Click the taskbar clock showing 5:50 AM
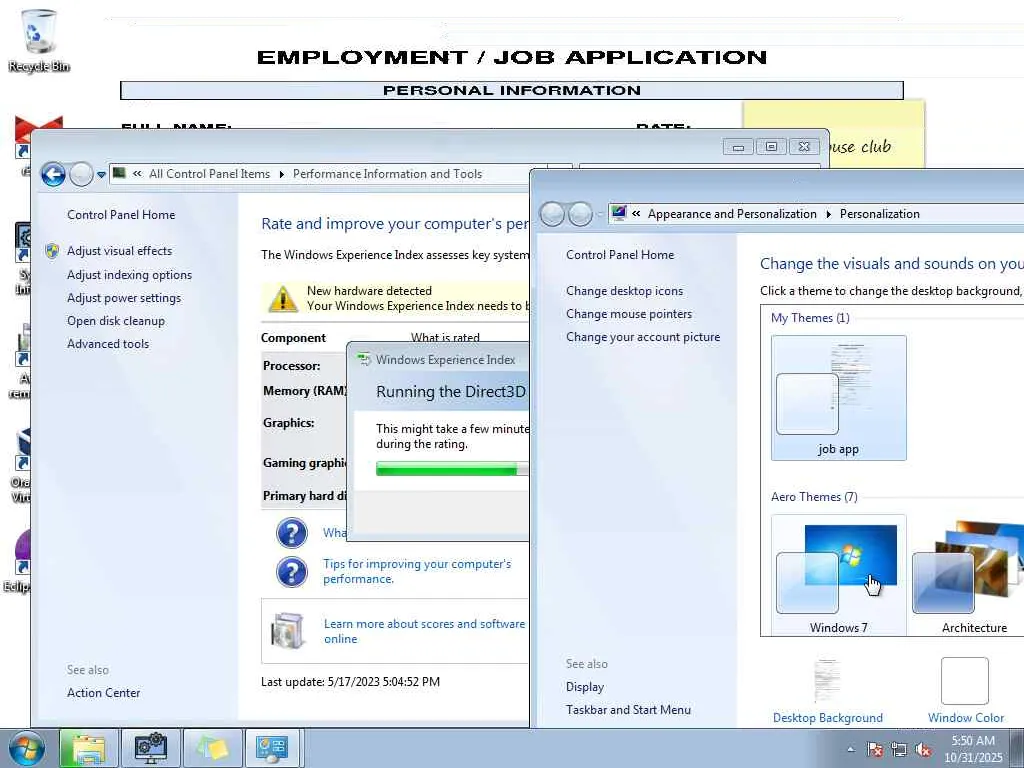 point(973,749)
